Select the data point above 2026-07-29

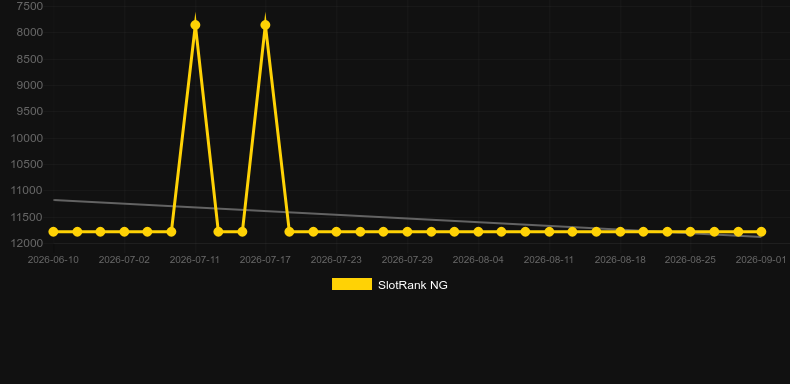coord(407,232)
